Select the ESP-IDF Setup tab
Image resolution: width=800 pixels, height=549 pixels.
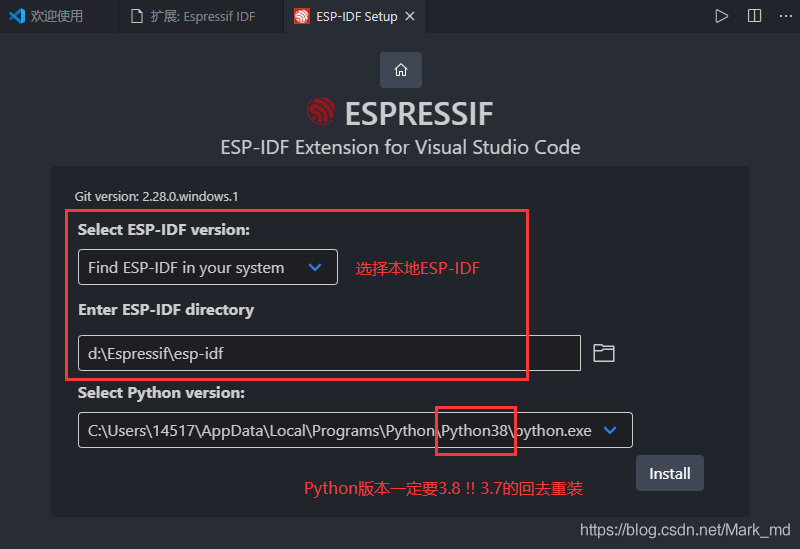[355, 16]
